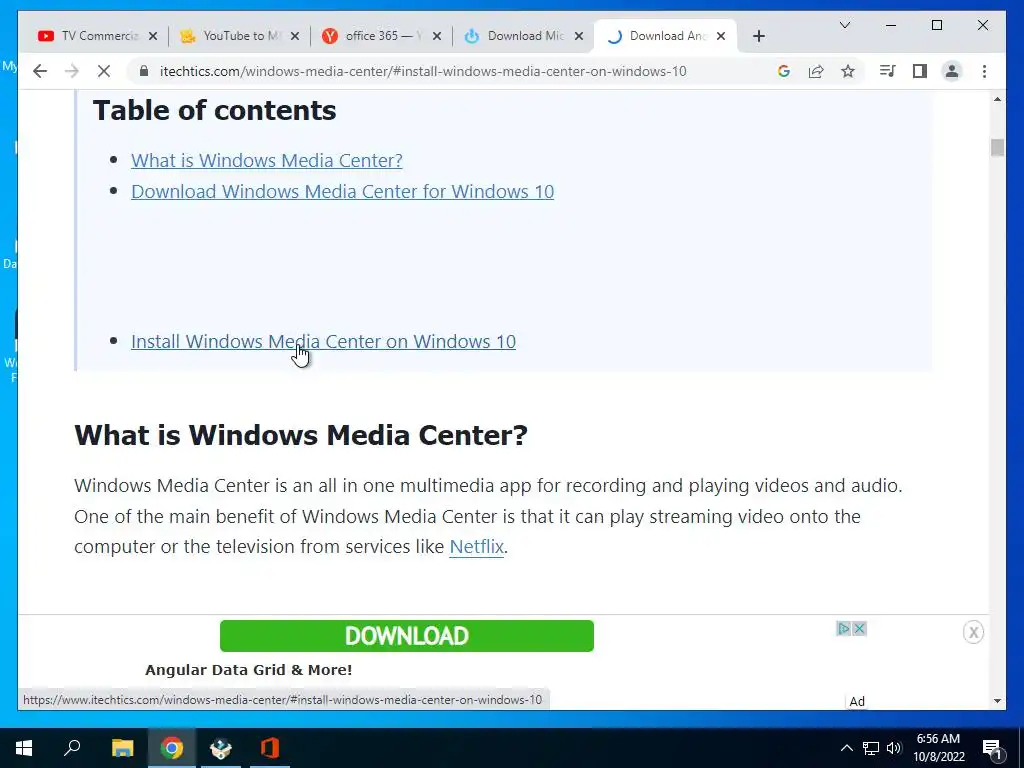Close the TV Commercial tab
This screenshot has width=1024, height=768.
point(153,36)
